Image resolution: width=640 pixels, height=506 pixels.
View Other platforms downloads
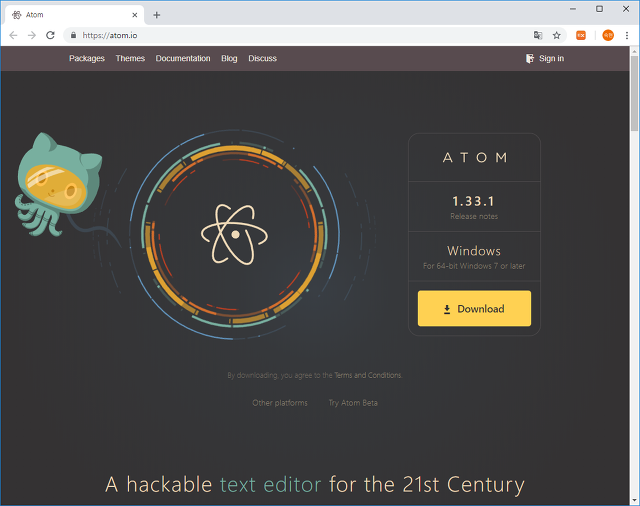click(x=280, y=403)
